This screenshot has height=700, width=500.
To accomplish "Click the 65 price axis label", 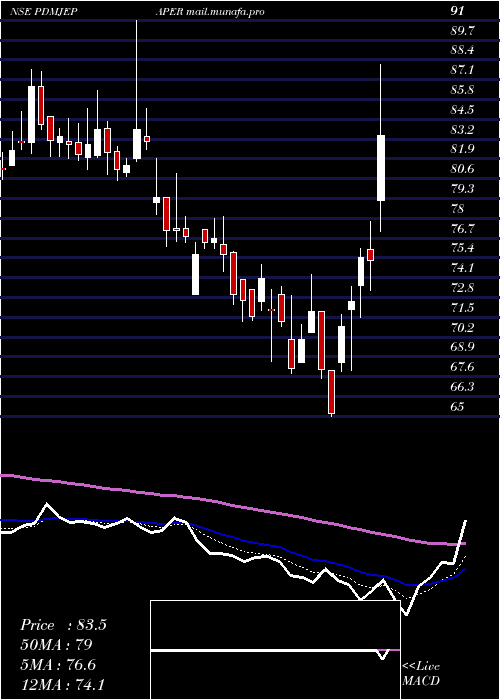I will [x=458, y=406].
